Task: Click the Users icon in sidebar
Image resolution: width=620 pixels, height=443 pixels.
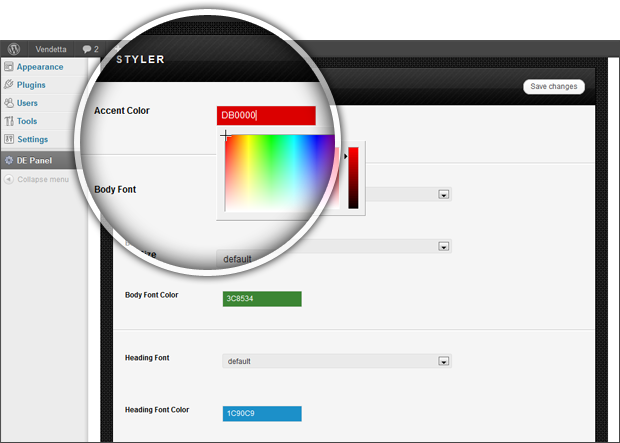Action: pos(9,103)
